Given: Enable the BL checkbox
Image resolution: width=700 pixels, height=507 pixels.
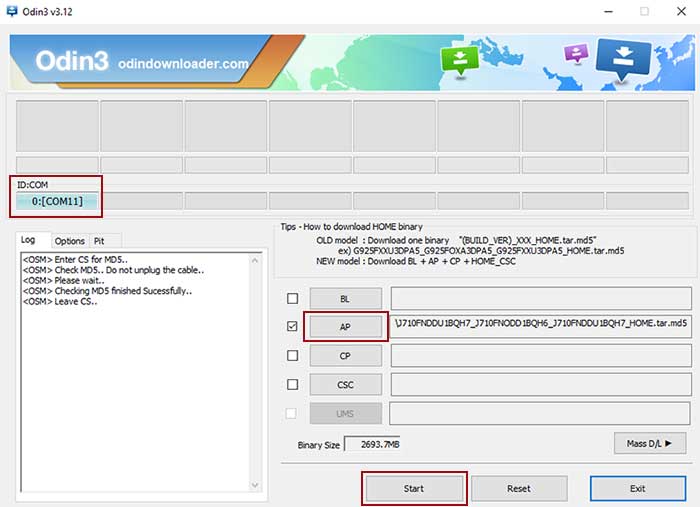Looking at the screenshot, I should (x=292, y=298).
